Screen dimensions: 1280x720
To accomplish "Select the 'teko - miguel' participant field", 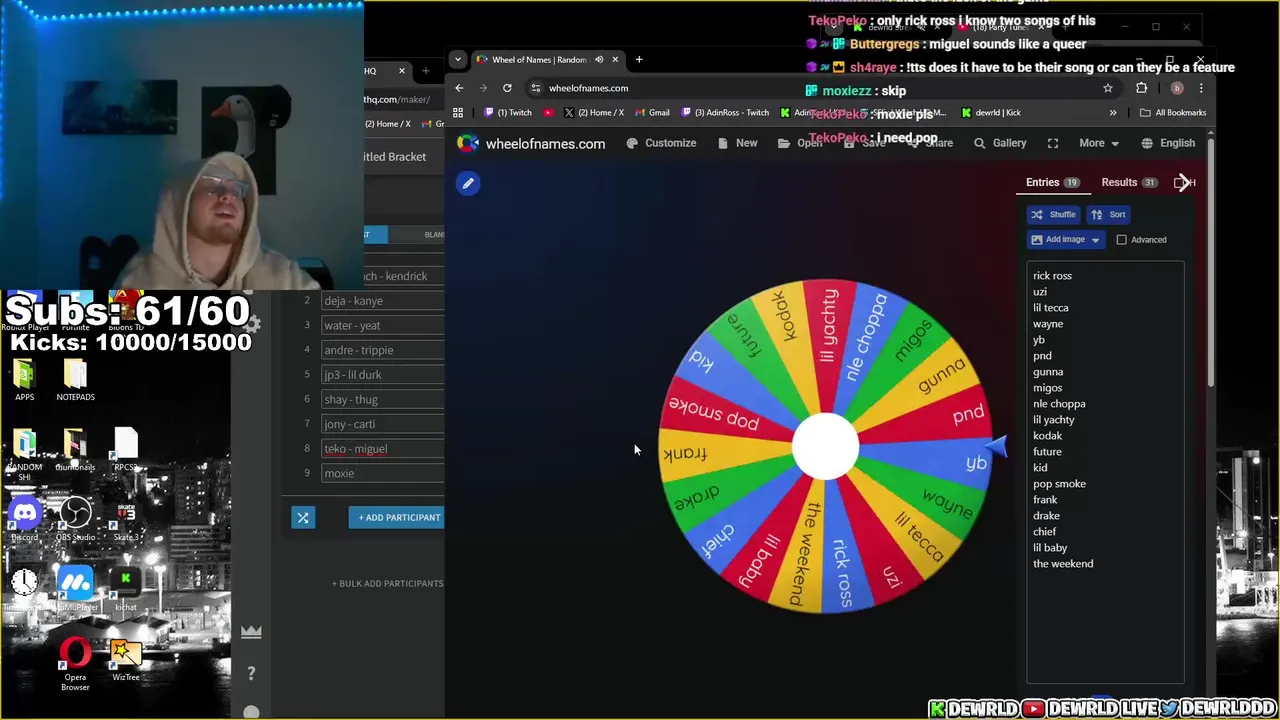I will tap(381, 449).
